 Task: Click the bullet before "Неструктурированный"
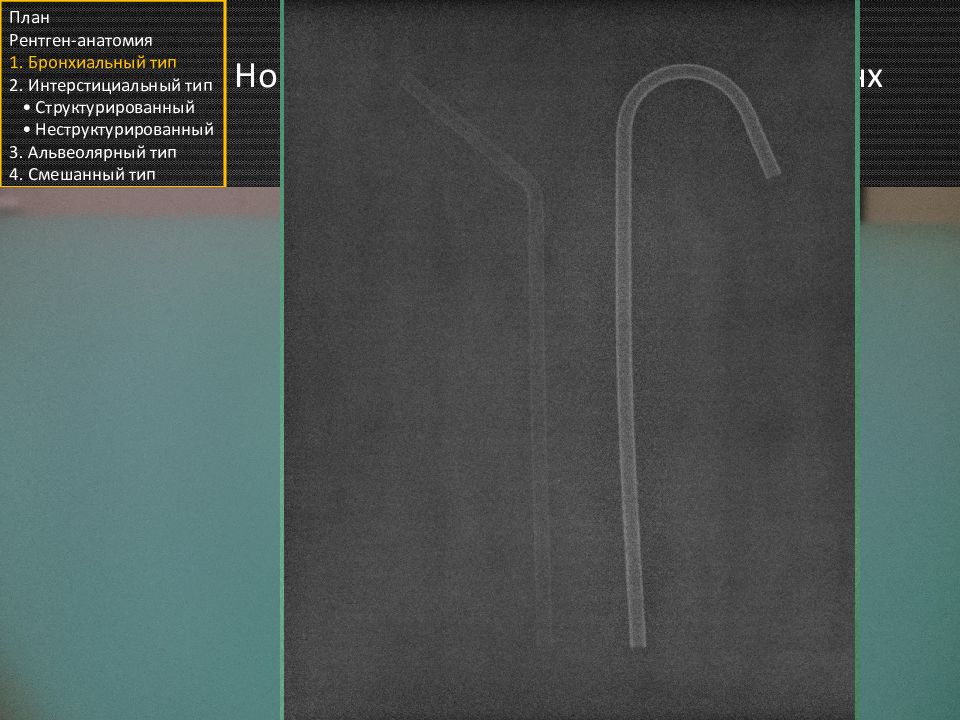tap(25, 129)
